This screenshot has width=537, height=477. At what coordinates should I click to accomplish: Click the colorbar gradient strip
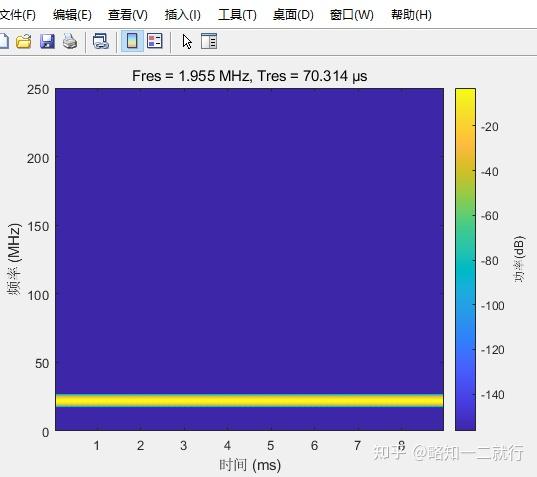[465, 259]
